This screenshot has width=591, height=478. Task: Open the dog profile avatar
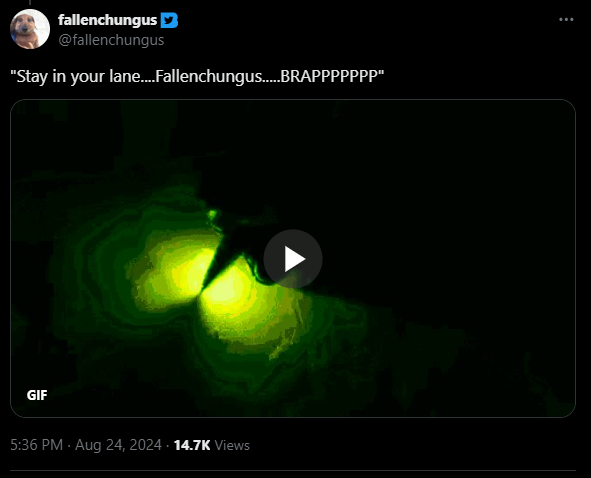(30, 29)
